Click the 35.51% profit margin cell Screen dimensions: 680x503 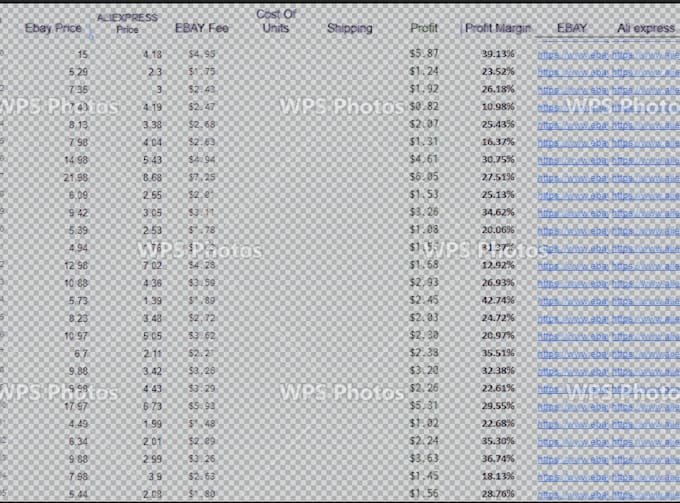click(498, 353)
